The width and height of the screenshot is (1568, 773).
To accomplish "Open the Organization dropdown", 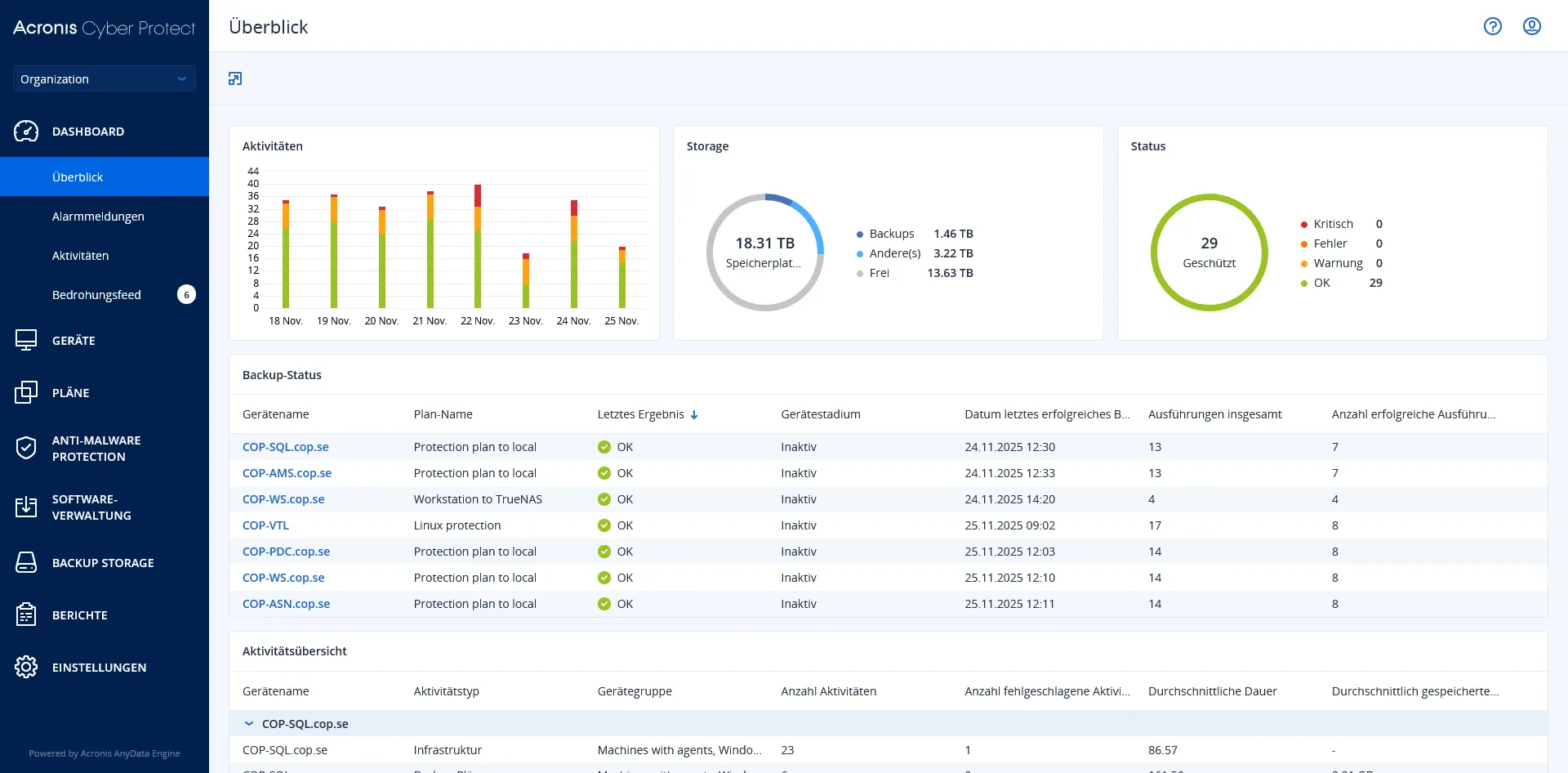I will point(104,78).
